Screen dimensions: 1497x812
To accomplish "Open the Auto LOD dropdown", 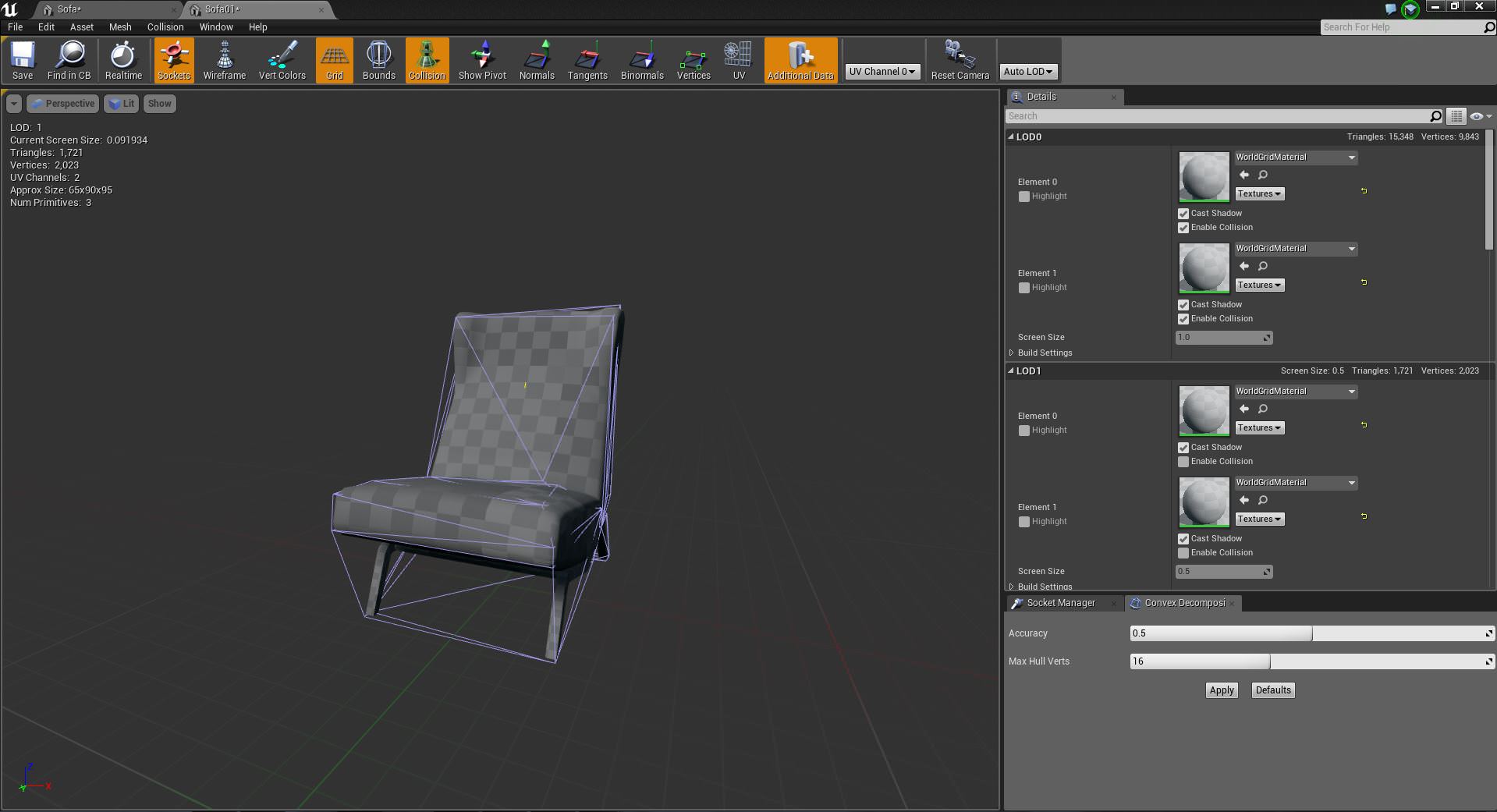I will coord(1027,72).
